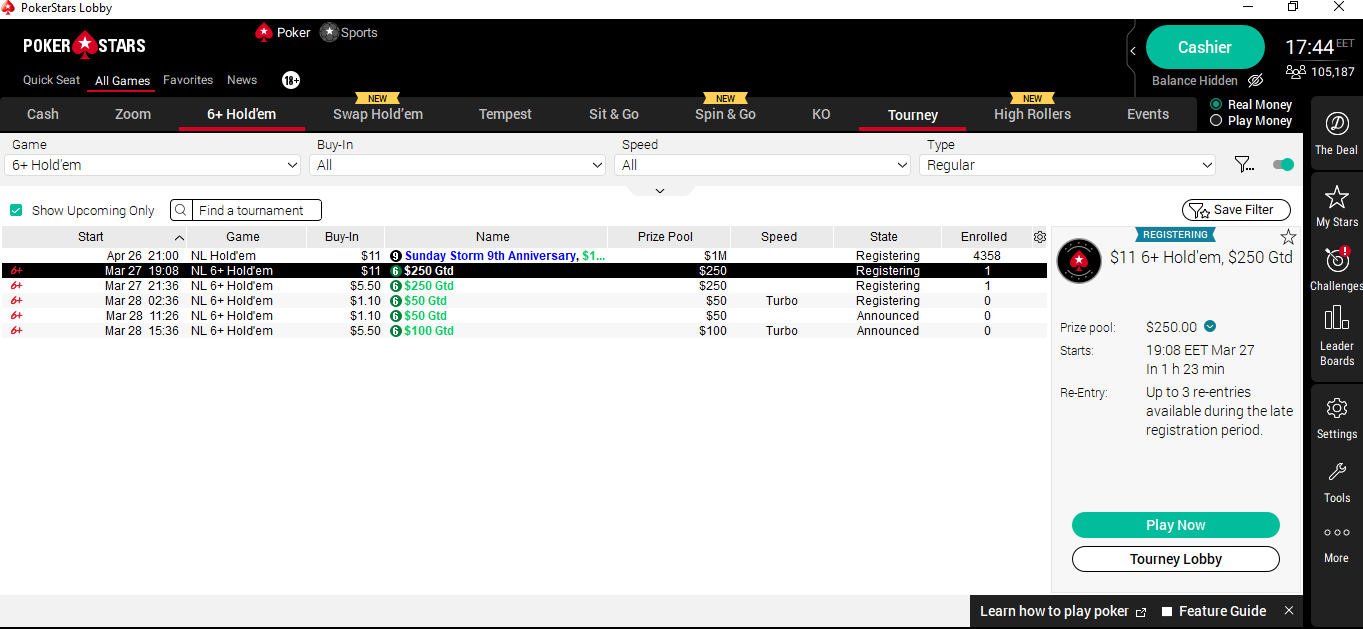Open the Speed dropdown
This screenshot has height=629, width=1363.
click(763, 165)
